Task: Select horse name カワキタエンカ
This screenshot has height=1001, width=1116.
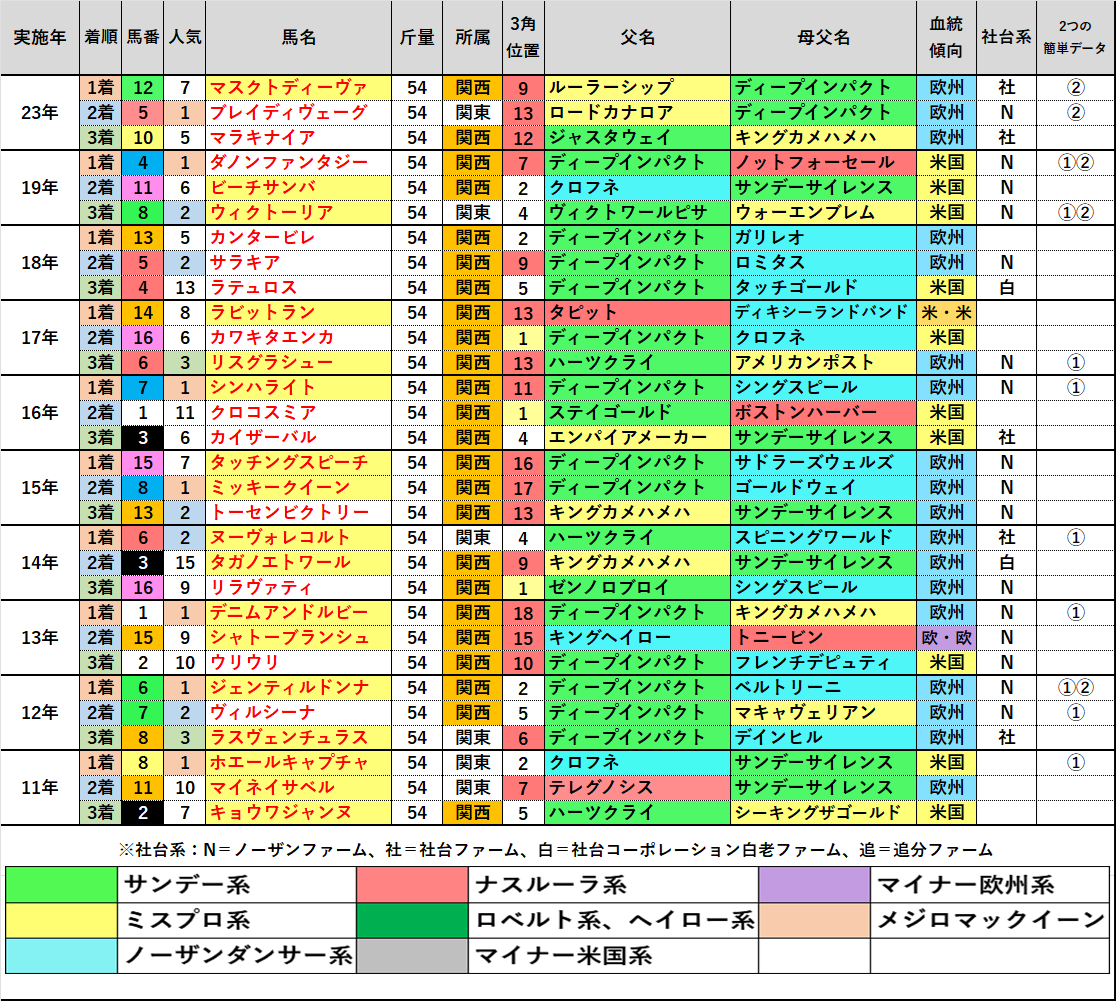Action: 298,337
